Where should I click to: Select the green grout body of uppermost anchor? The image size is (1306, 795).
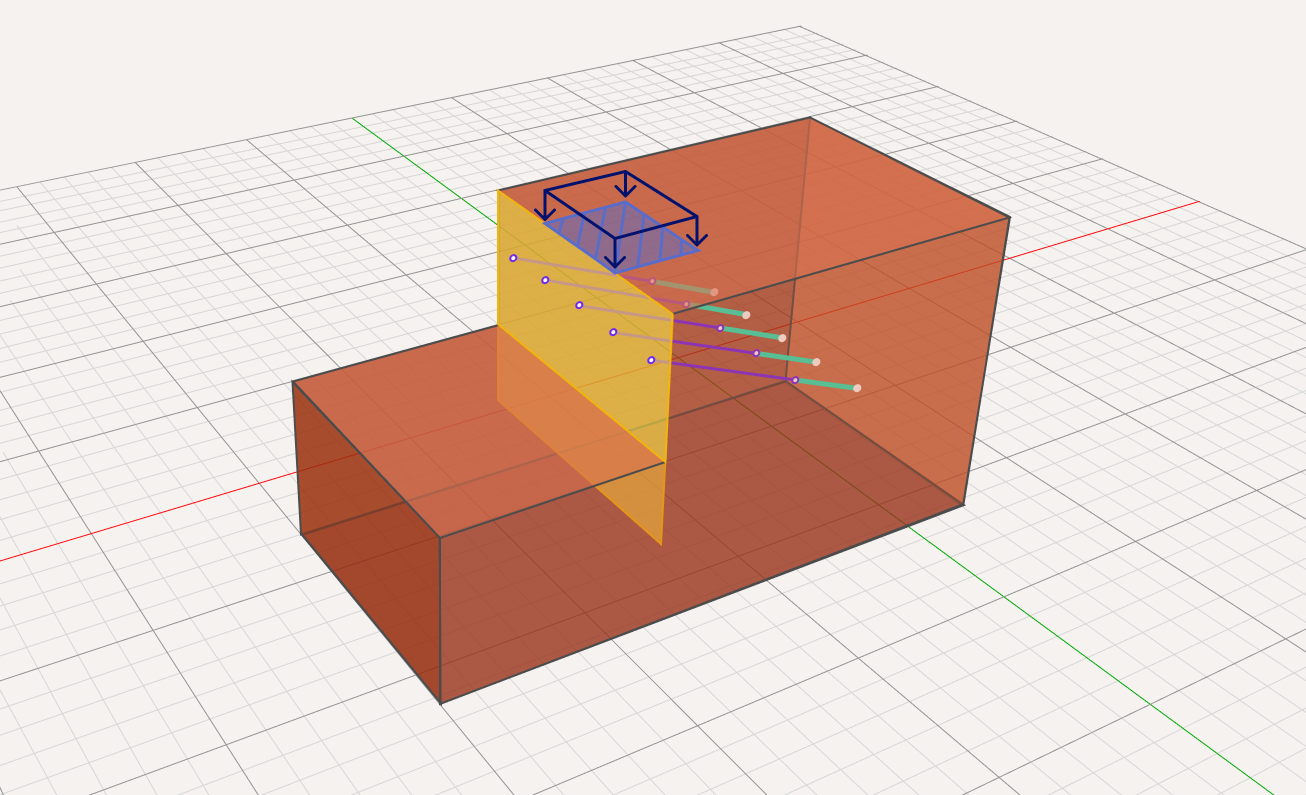(683, 286)
